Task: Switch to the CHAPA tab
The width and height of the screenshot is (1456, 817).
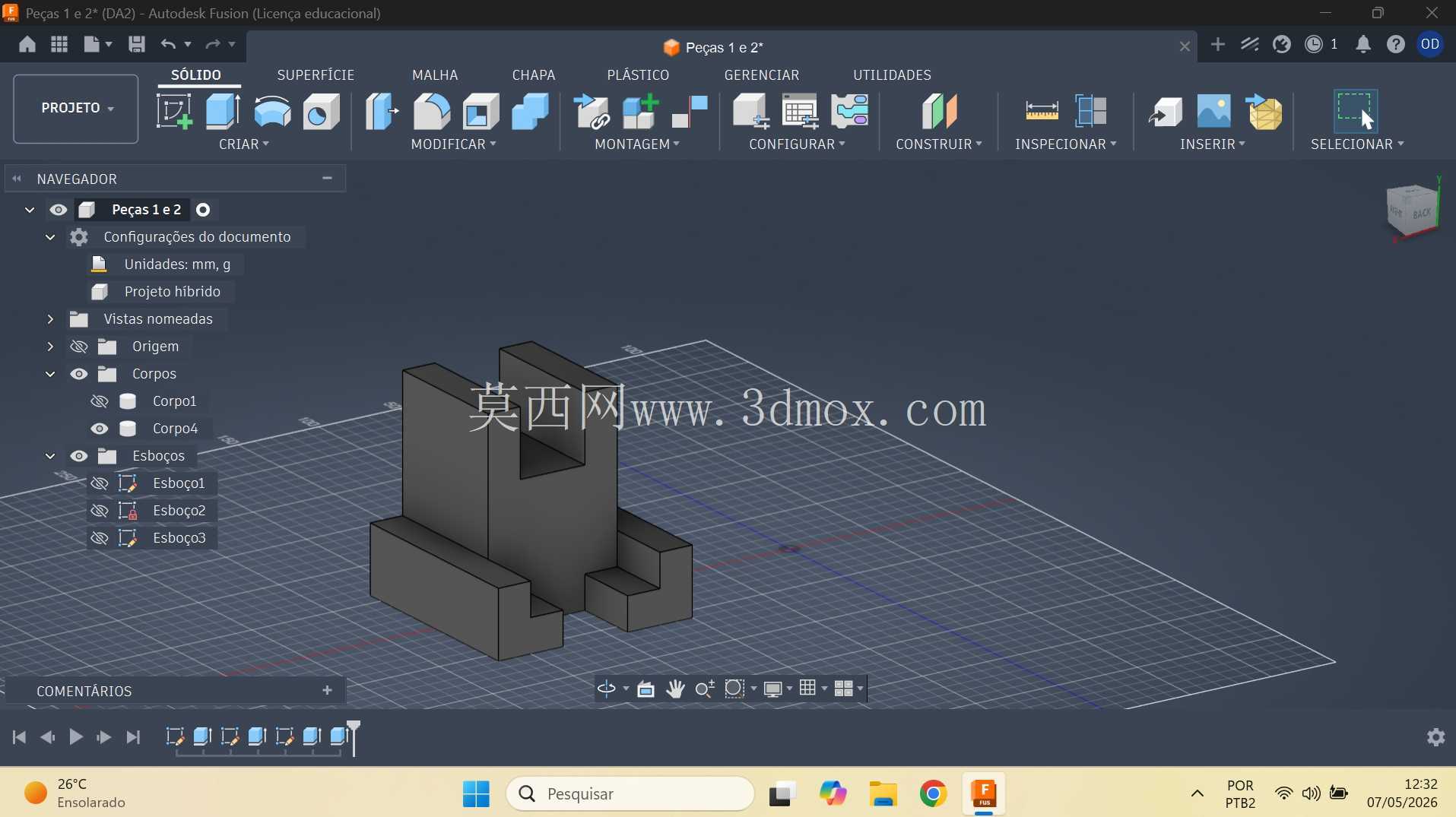Action: pyautogui.click(x=534, y=75)
